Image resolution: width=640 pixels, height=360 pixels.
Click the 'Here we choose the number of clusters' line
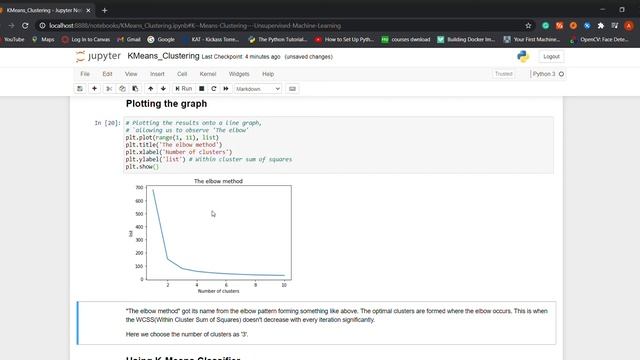click(x=187, y=334)
